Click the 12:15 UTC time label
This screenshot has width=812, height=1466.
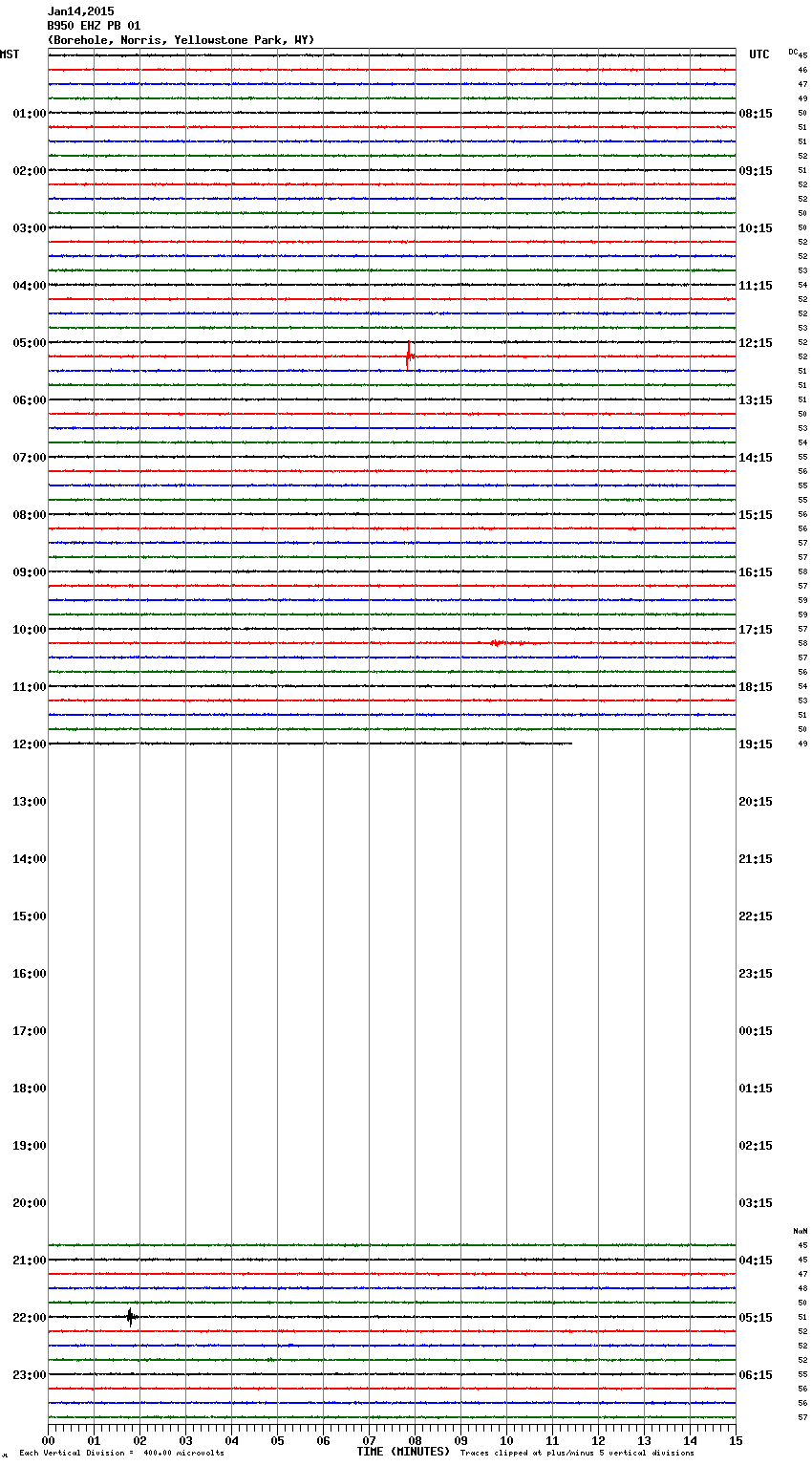pos(756,343)
